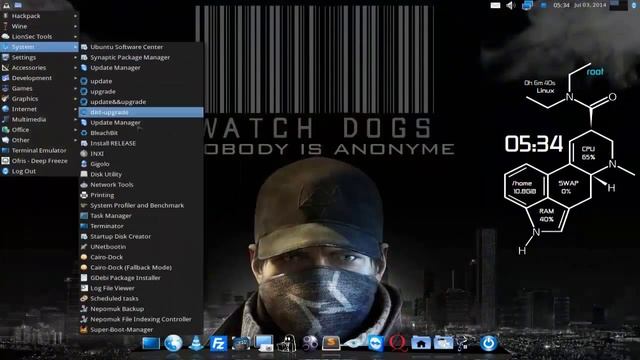Expand the Development submenu arrow
The height and width of the screenshot is (360, 640).
tap(76, 78)
